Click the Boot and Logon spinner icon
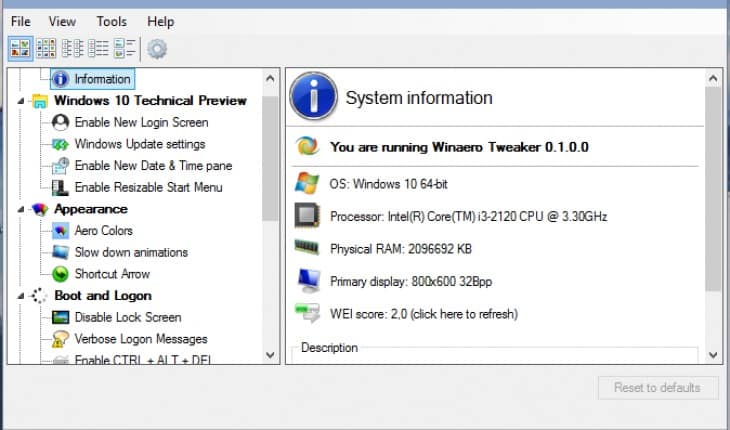 click(x=39, y=296)
